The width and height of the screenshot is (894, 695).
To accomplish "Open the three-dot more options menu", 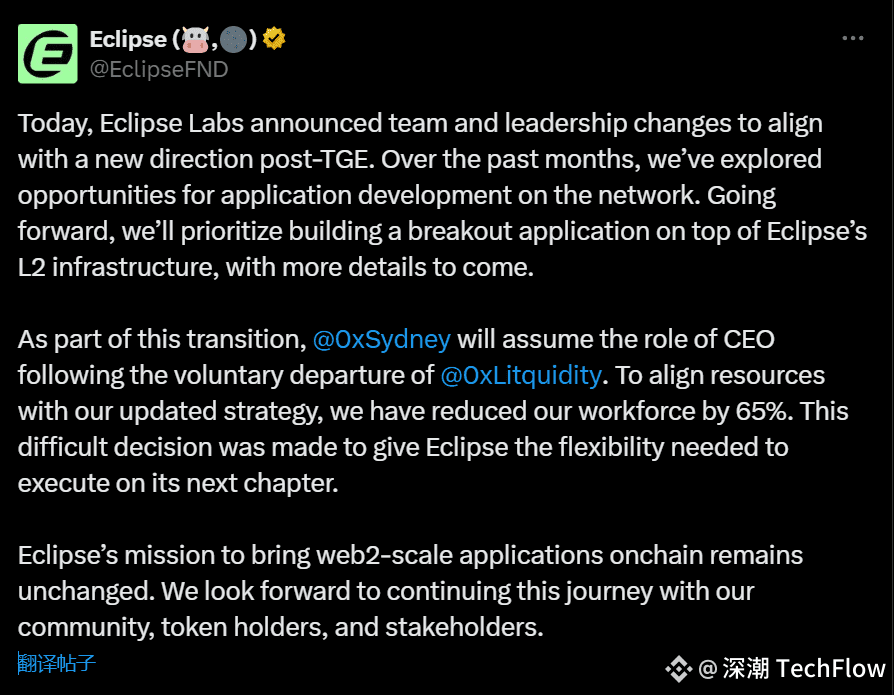I will click(x=852, y=38).
